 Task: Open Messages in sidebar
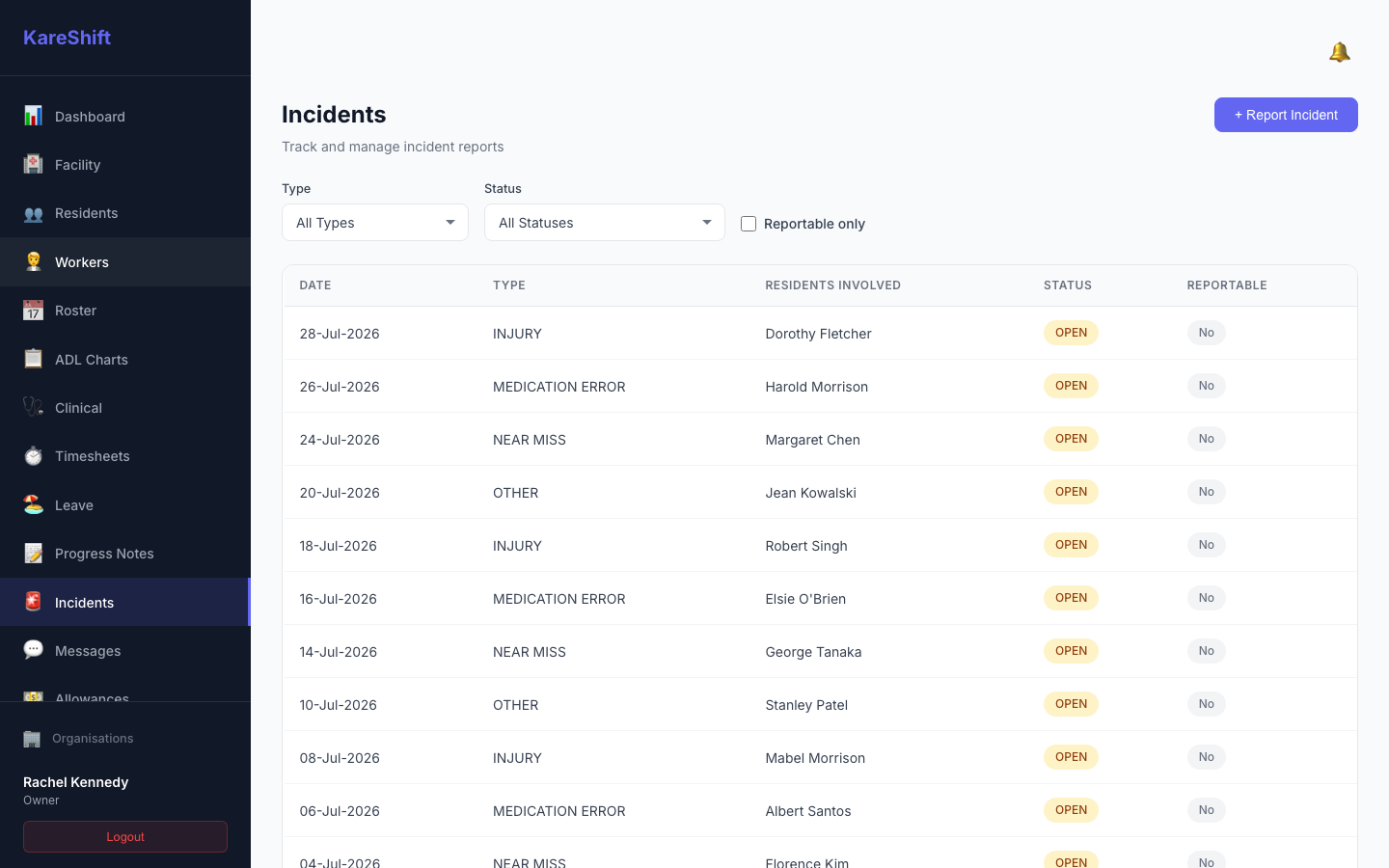125,650
